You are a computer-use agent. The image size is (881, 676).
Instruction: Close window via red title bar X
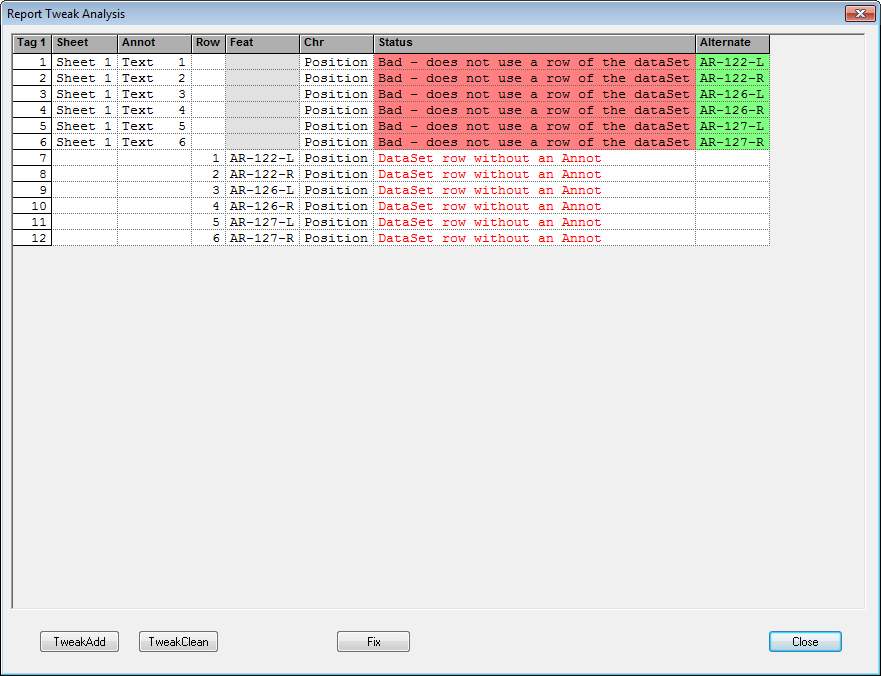[859, 14]
